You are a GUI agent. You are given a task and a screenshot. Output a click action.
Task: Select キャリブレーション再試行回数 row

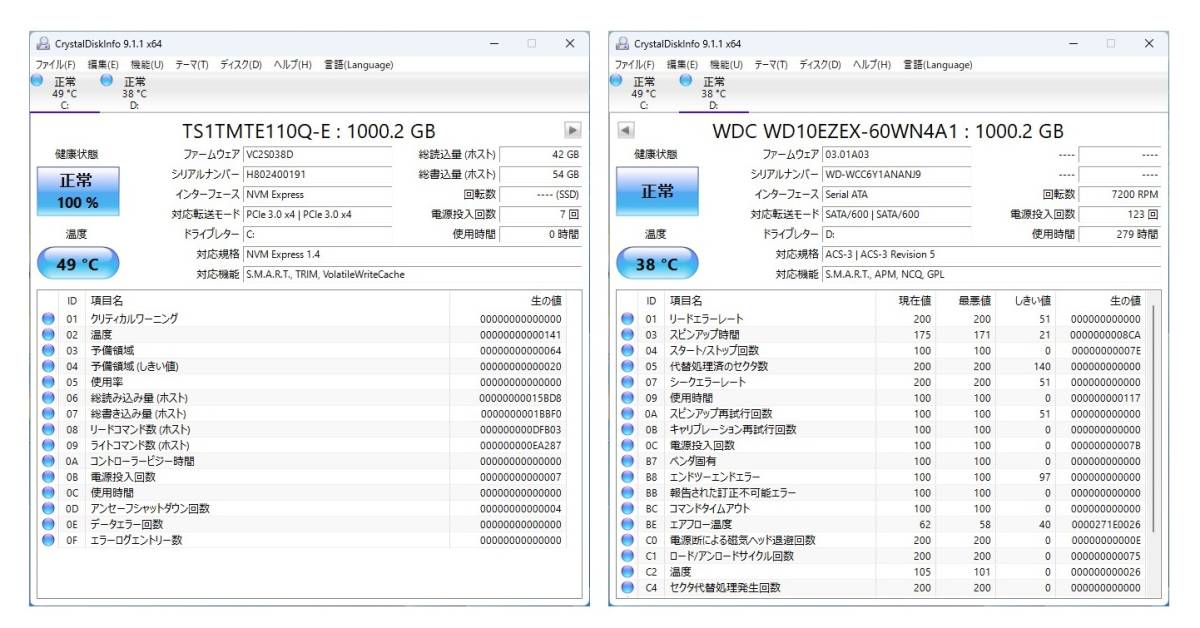pos(881,429)
